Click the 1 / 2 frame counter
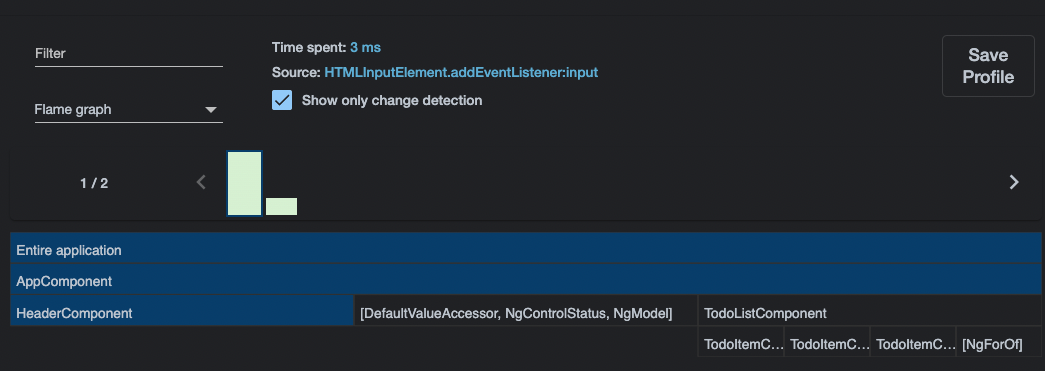 [x=94, y=183]
